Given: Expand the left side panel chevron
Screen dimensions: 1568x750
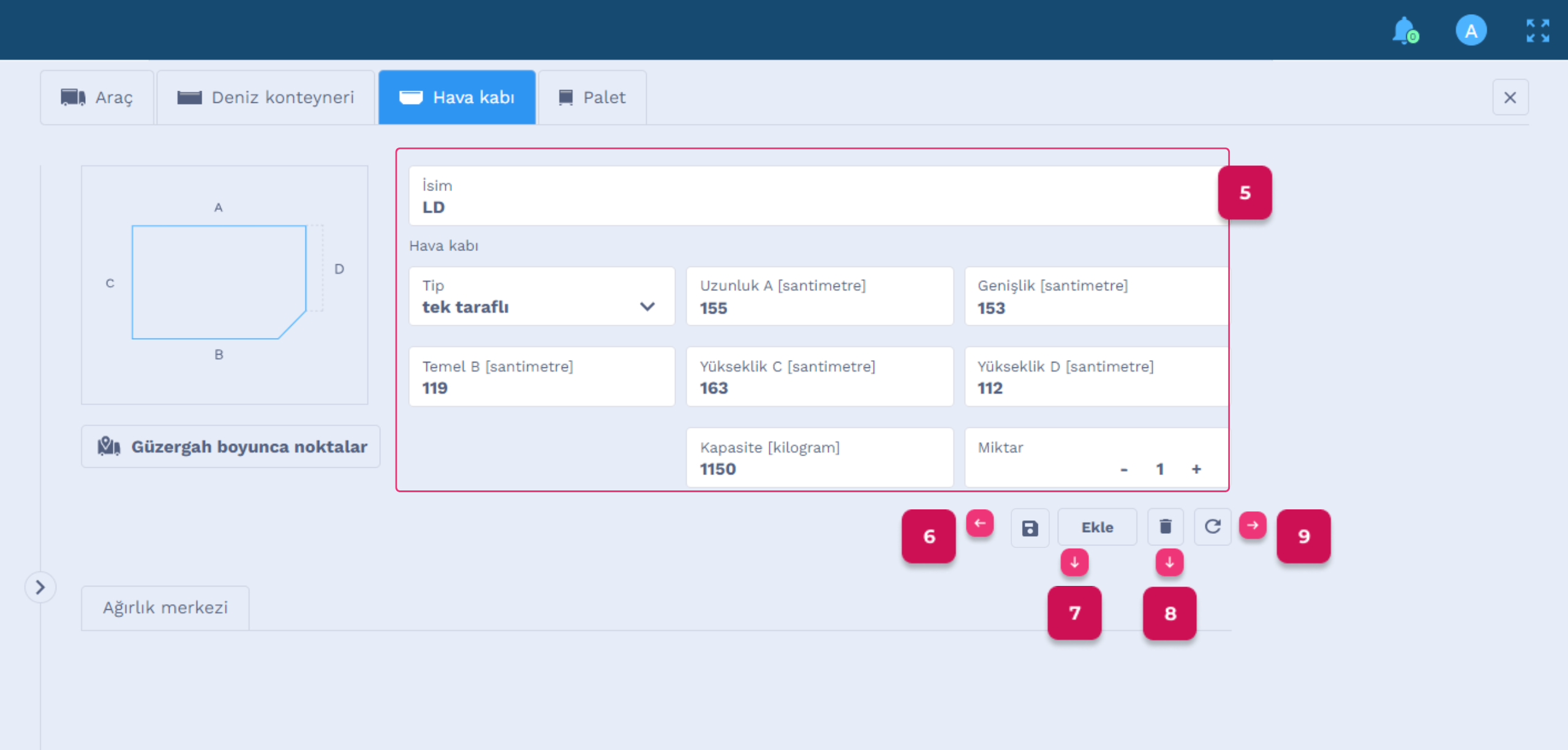Looking at the screenshot, I should pos(40,587).
